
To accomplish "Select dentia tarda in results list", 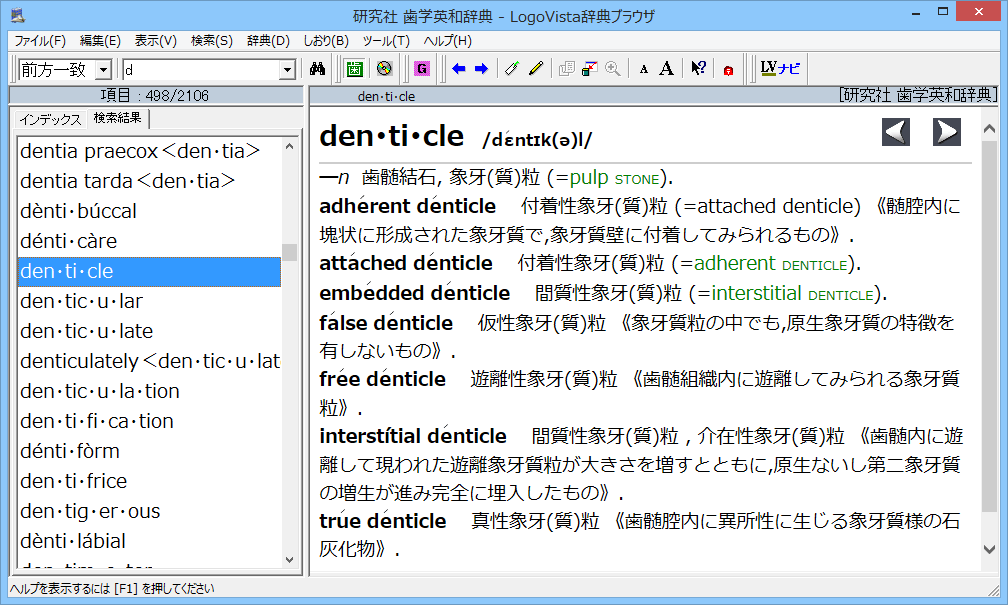I will click(x=149, y=181).
